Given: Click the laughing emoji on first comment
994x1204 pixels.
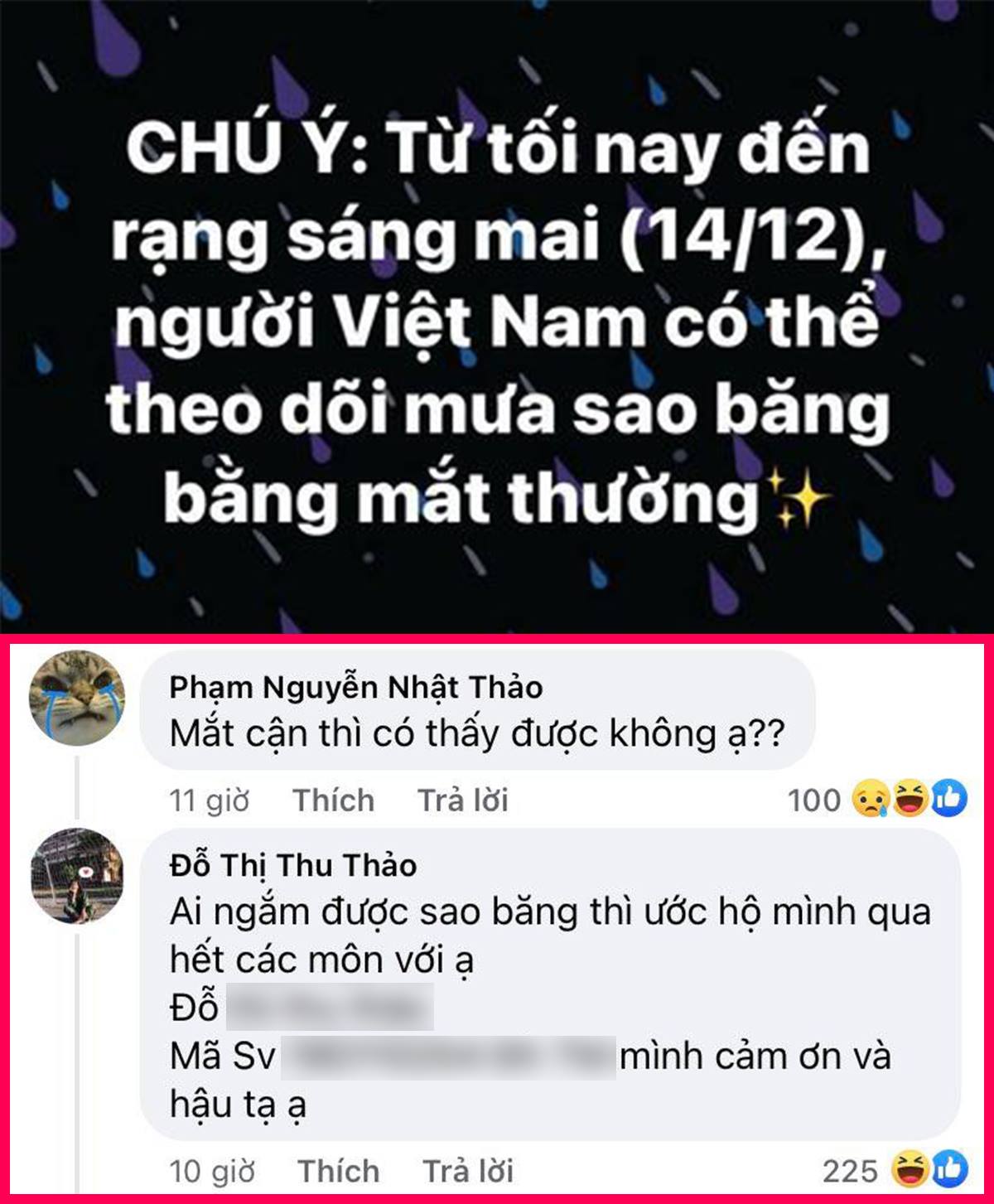Looking at the screenshot, I should pyautogui.click(x=910, y=800).
